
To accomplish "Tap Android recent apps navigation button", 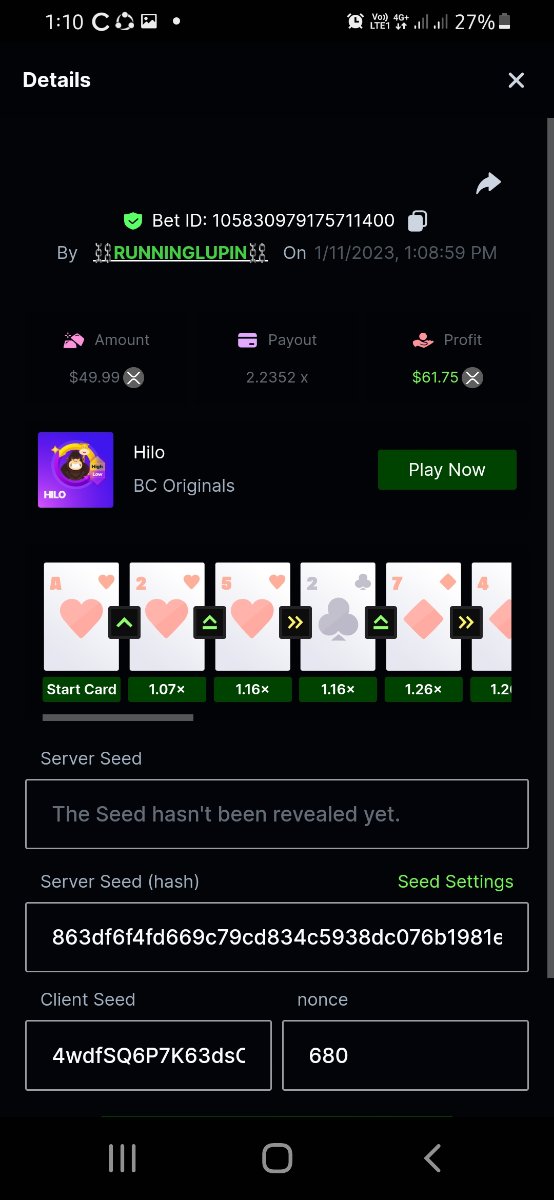I will [122, 1158].
